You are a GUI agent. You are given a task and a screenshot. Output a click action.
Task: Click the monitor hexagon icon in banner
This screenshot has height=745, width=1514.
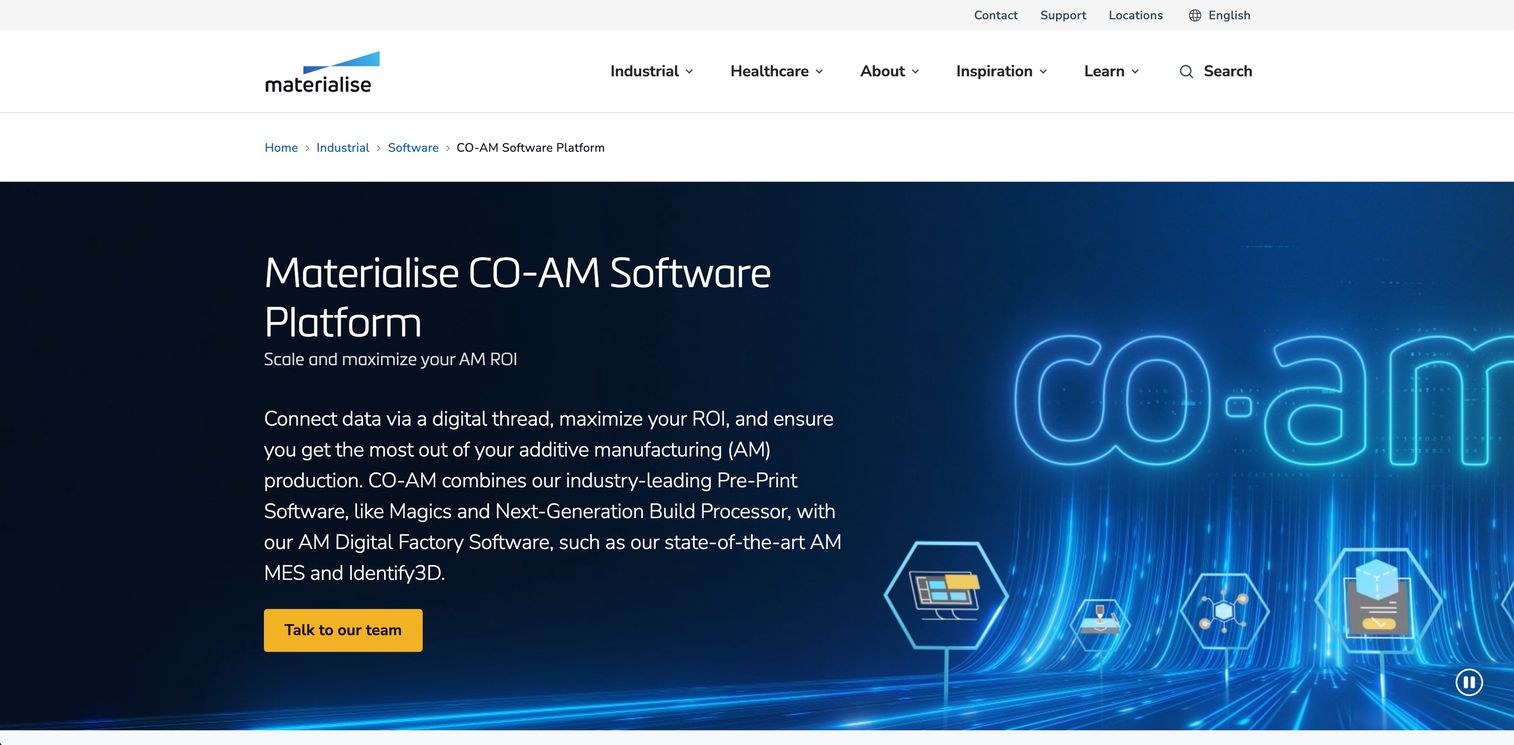tap(945, 595)
